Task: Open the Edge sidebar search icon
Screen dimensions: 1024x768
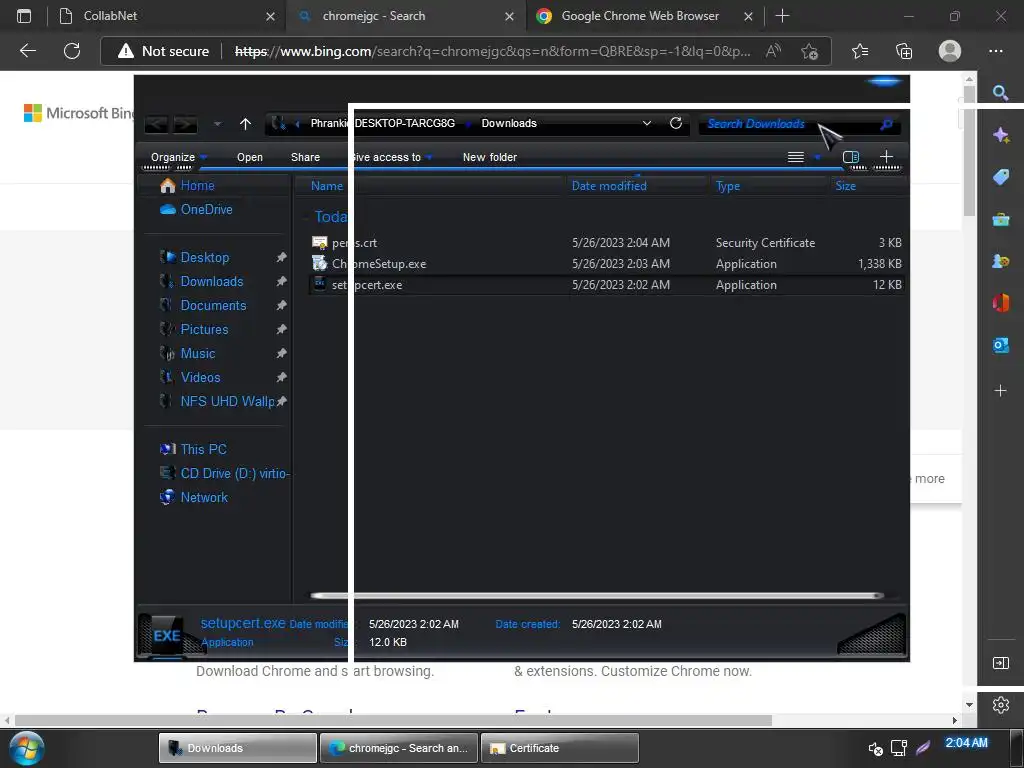Action: pos(1000,93)
